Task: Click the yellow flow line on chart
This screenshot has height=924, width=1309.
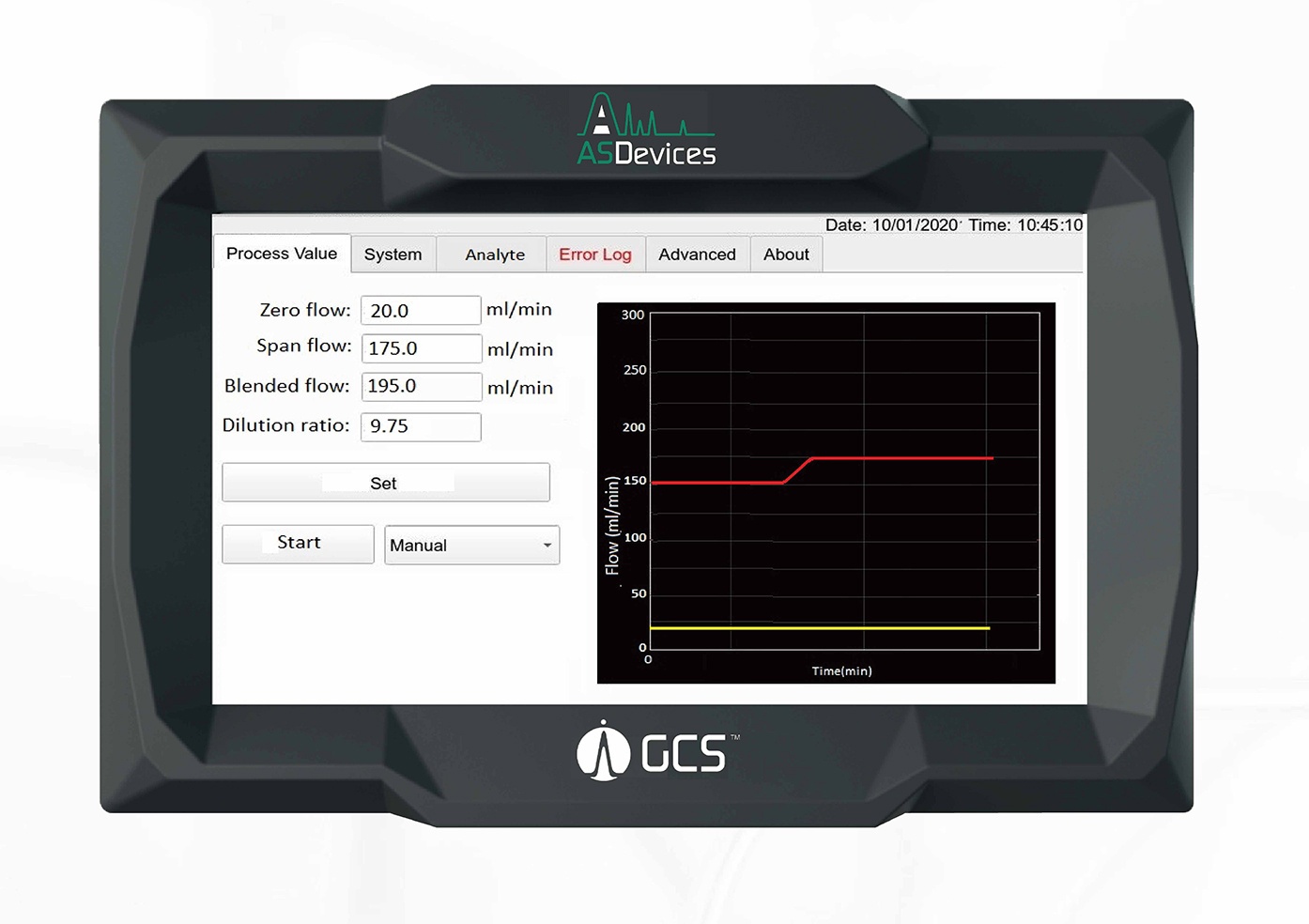Action: (817, 627)
